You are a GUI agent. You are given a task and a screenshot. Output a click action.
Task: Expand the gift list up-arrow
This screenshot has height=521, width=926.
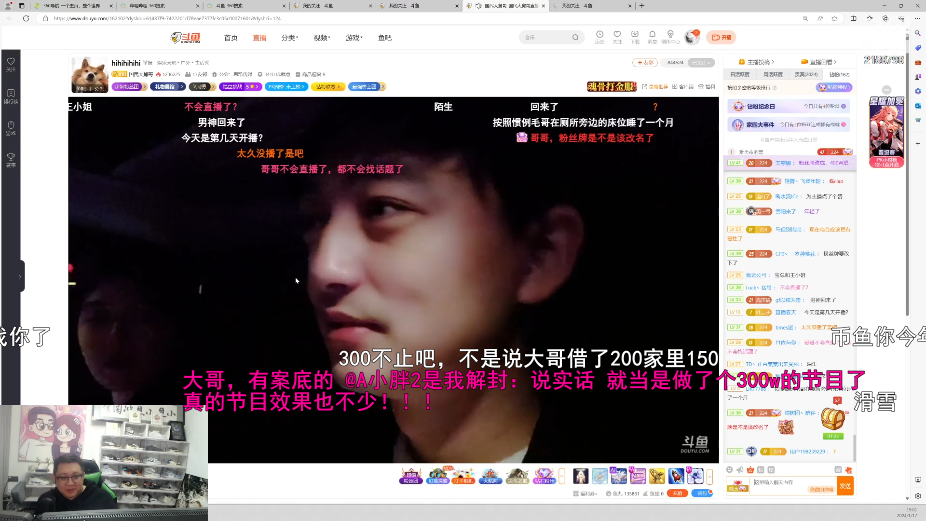coord(709,476)
